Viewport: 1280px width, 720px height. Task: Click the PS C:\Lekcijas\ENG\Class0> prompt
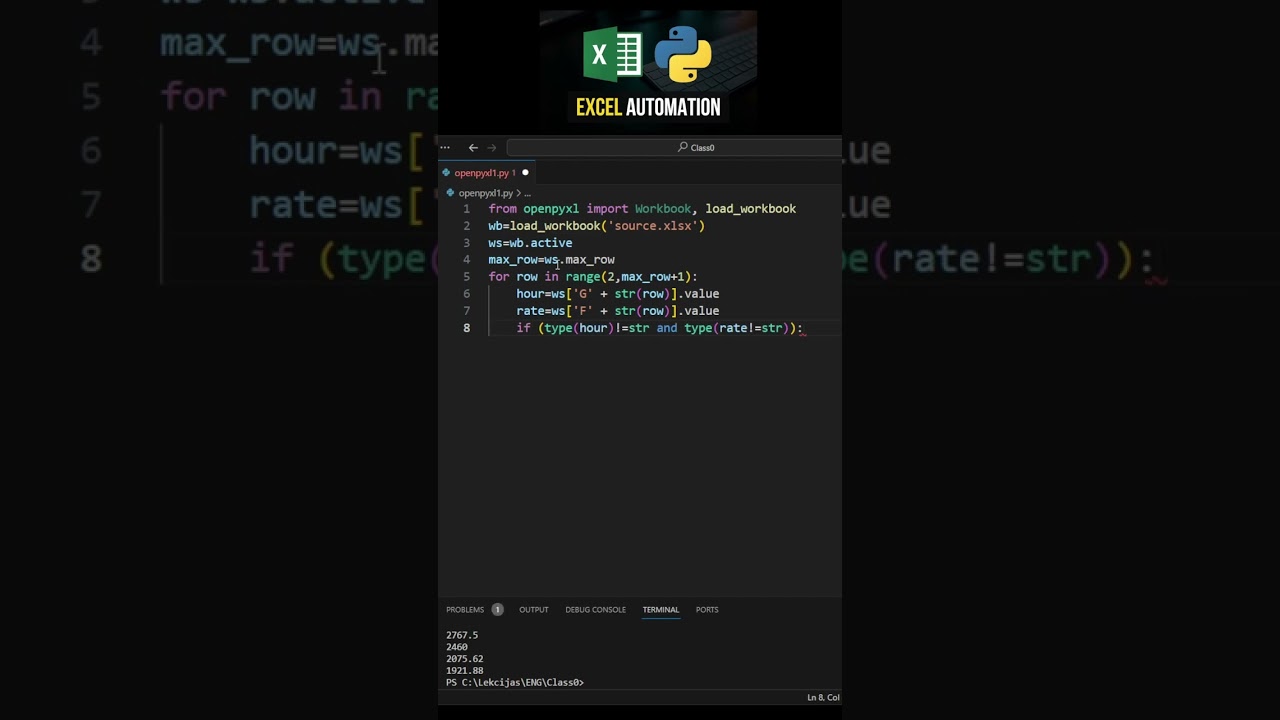pyautogui.click(x=515, y=683)
